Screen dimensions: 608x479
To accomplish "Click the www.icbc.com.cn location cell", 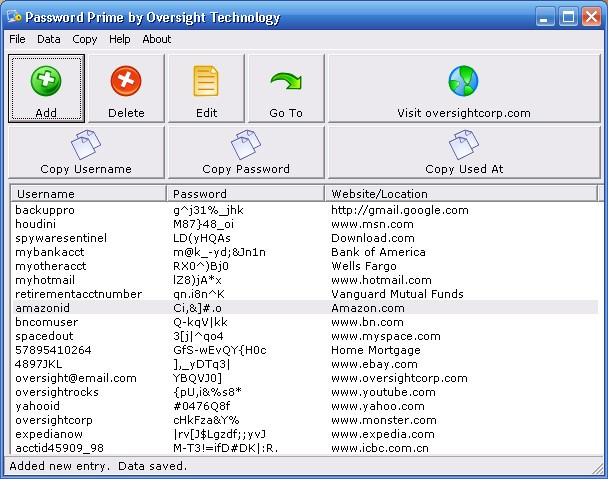I will tap(380, 448).
